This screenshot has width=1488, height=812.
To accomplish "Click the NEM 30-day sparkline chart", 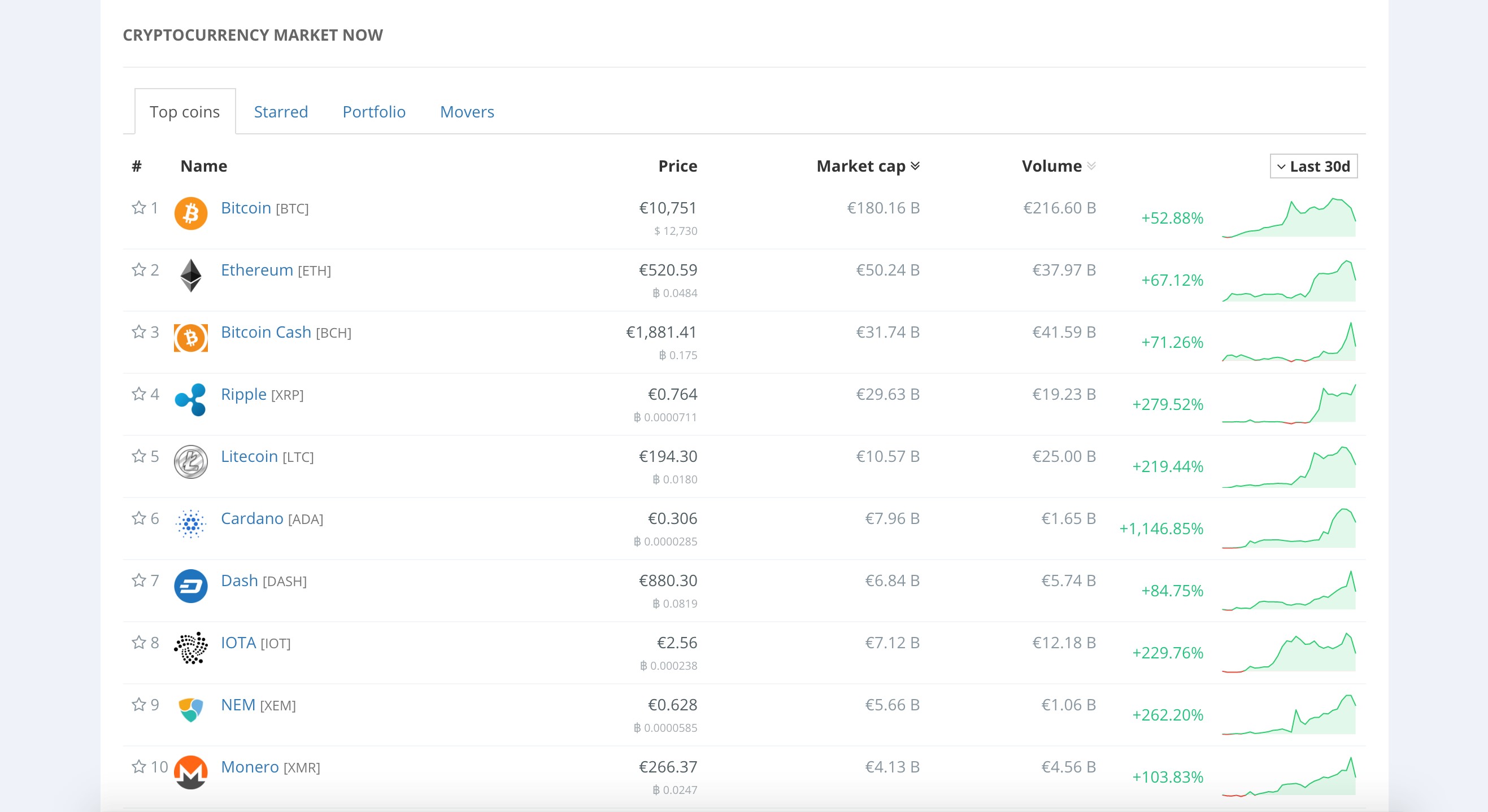I will [x=1289, y=714].
